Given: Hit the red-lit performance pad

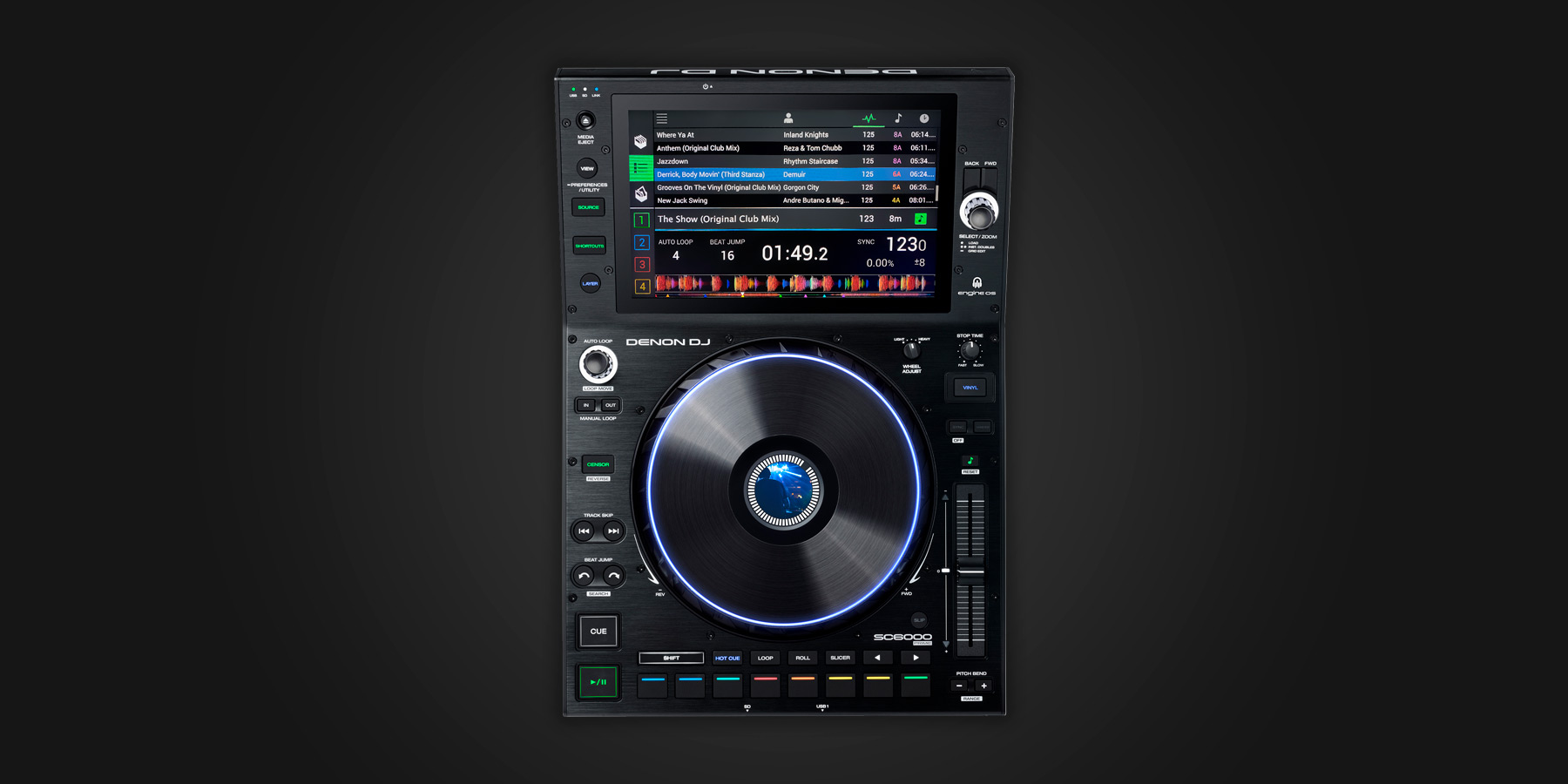Looking at the screenshot, I should click(766, 685).
